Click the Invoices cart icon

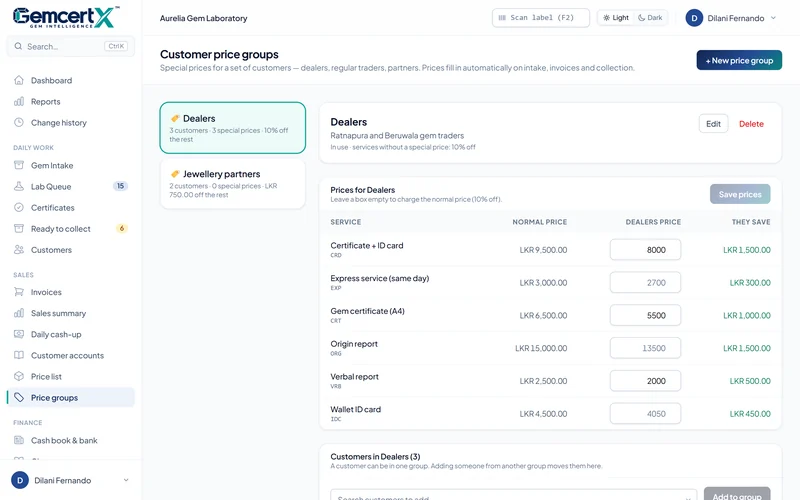[x=19, y=292]
